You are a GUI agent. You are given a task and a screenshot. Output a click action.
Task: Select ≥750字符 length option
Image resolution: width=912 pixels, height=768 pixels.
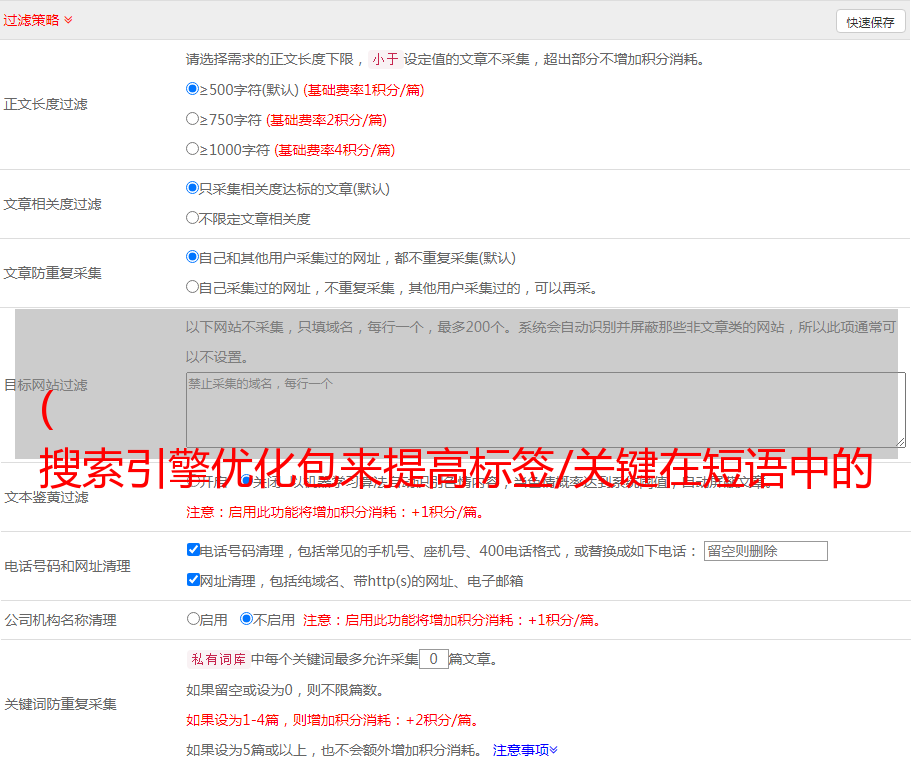coord(192,119)
